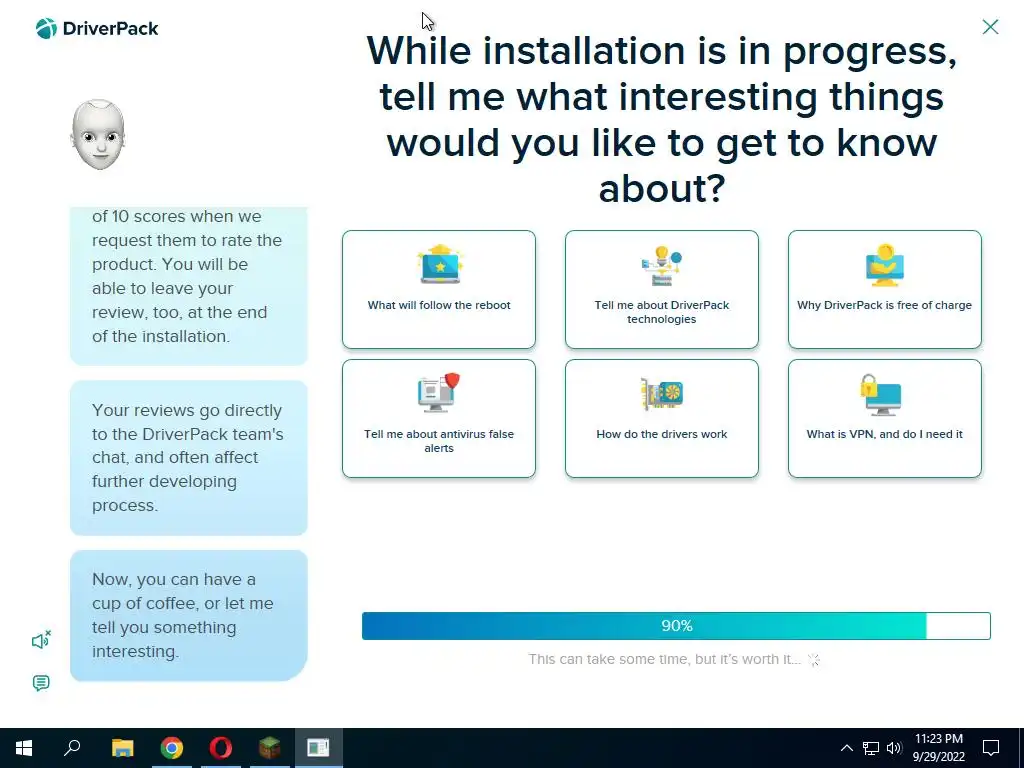Screen dimensions: 1024x768
Task: Open Minecraft from the taskbar
Action: click(269, 748)
